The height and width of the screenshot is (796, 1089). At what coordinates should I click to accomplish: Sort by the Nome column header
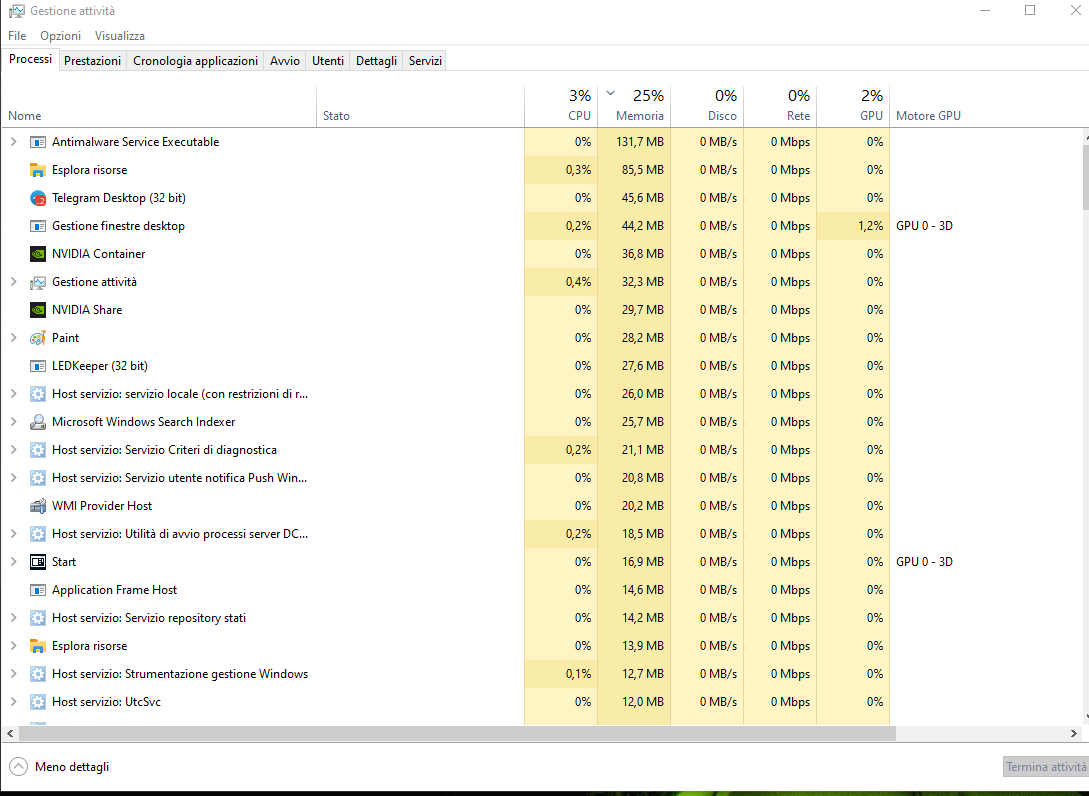tap(159, 107)
